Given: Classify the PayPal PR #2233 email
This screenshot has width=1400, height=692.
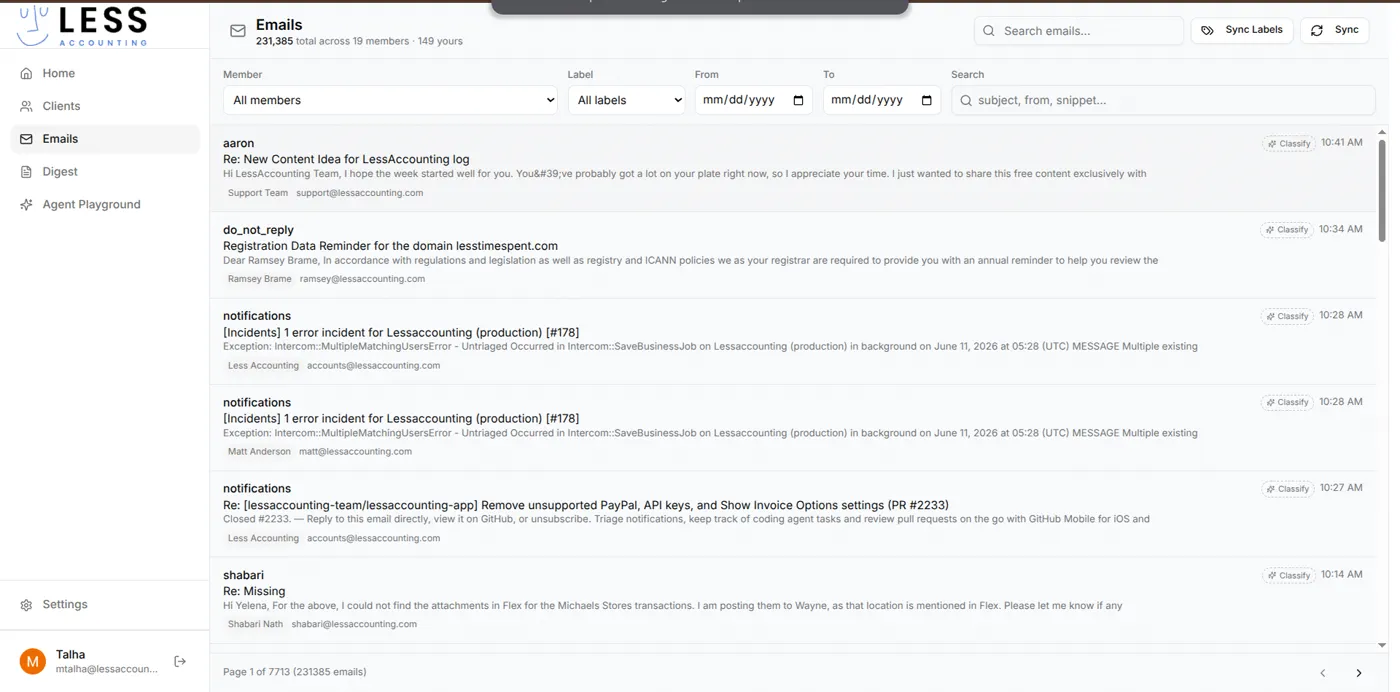Looking at the screenshot, I should point(1287,489).
